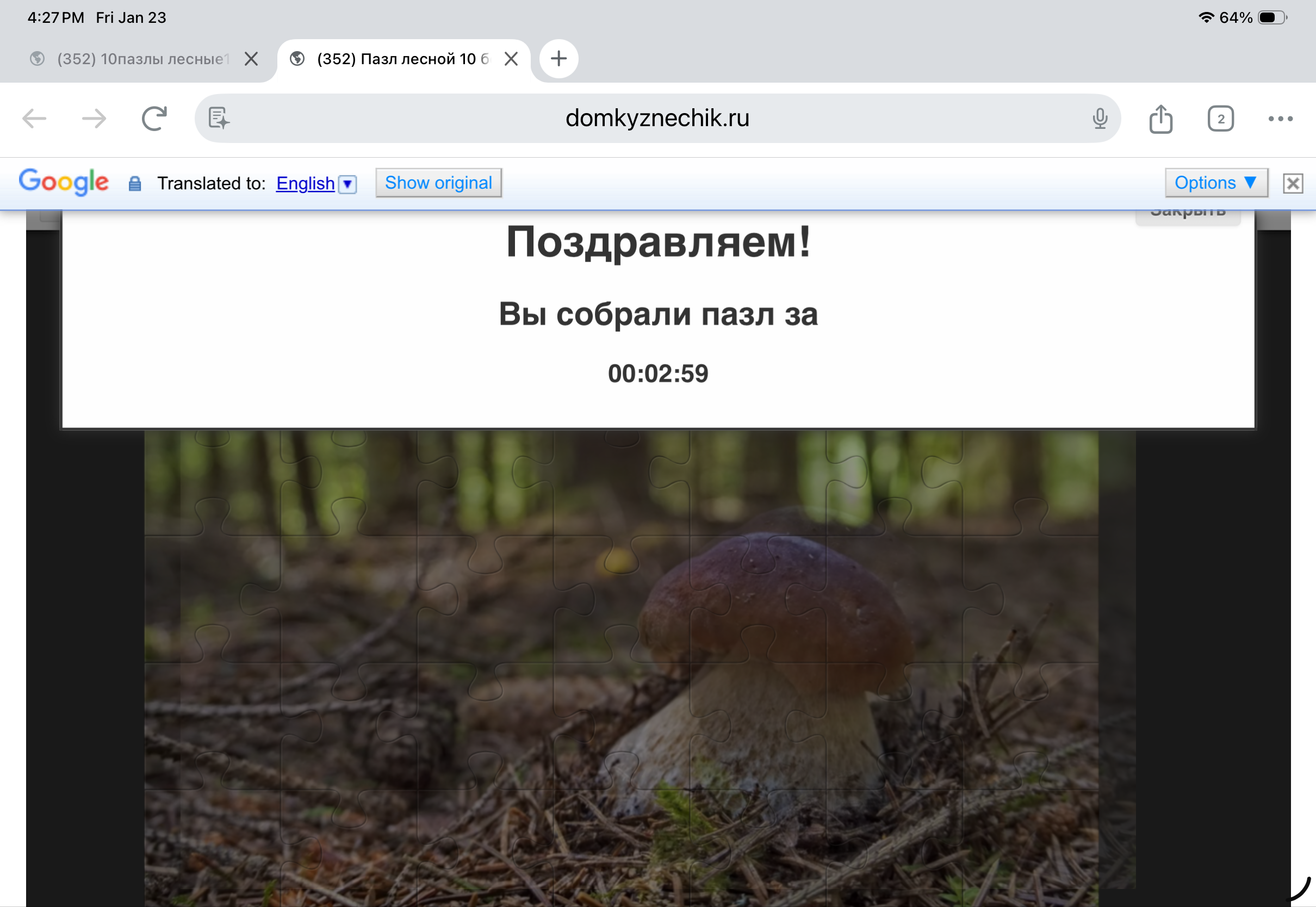Screen dimensions: 1316x907
Task: Click the English language link
Action: [305, 184]
